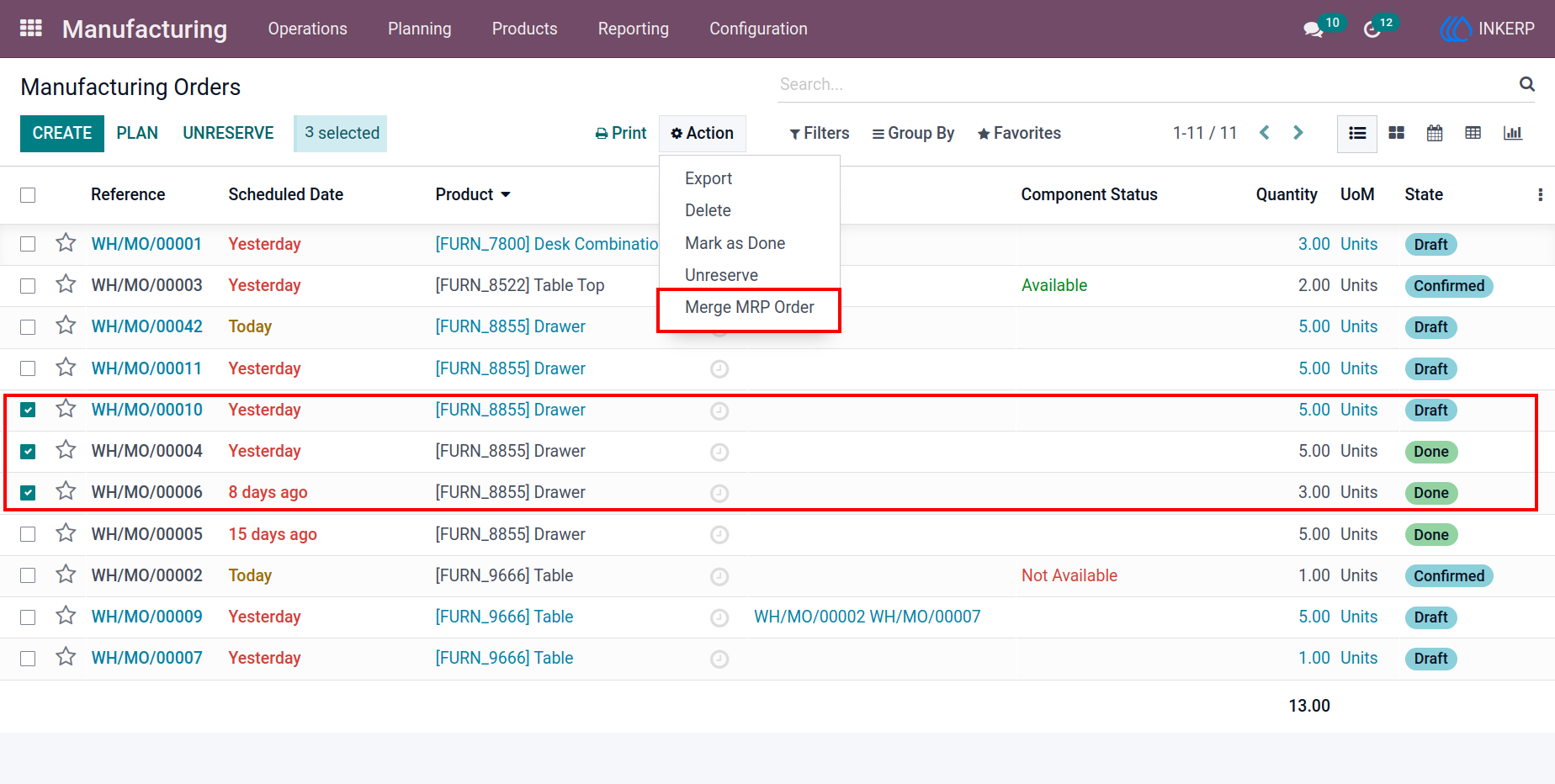Viewport: 1555px width, 784px height.
Task: Uncheck the WH/MO/00010 row checkbox
Action: pyautogui.click(x=28, y=410)
